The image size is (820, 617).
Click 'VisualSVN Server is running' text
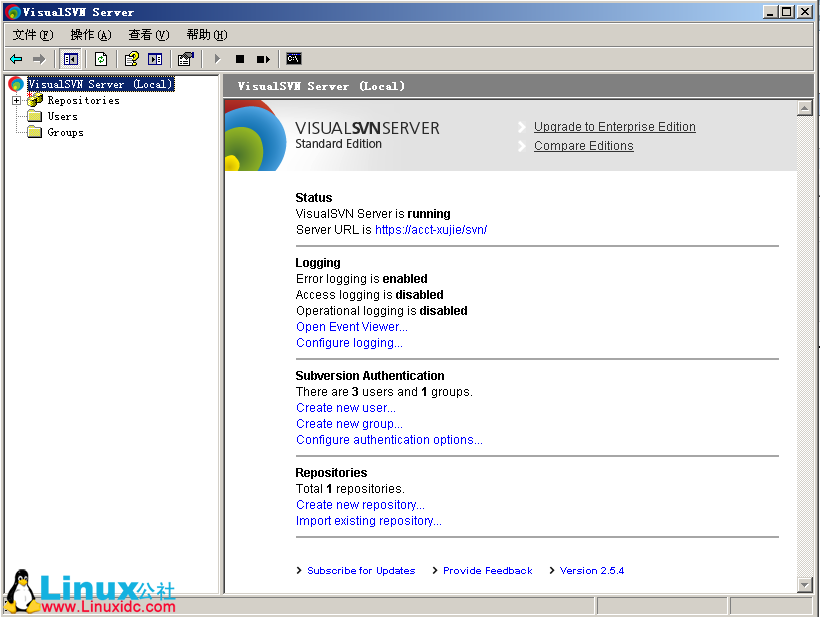pyautogui.click(x=373, y=214)
